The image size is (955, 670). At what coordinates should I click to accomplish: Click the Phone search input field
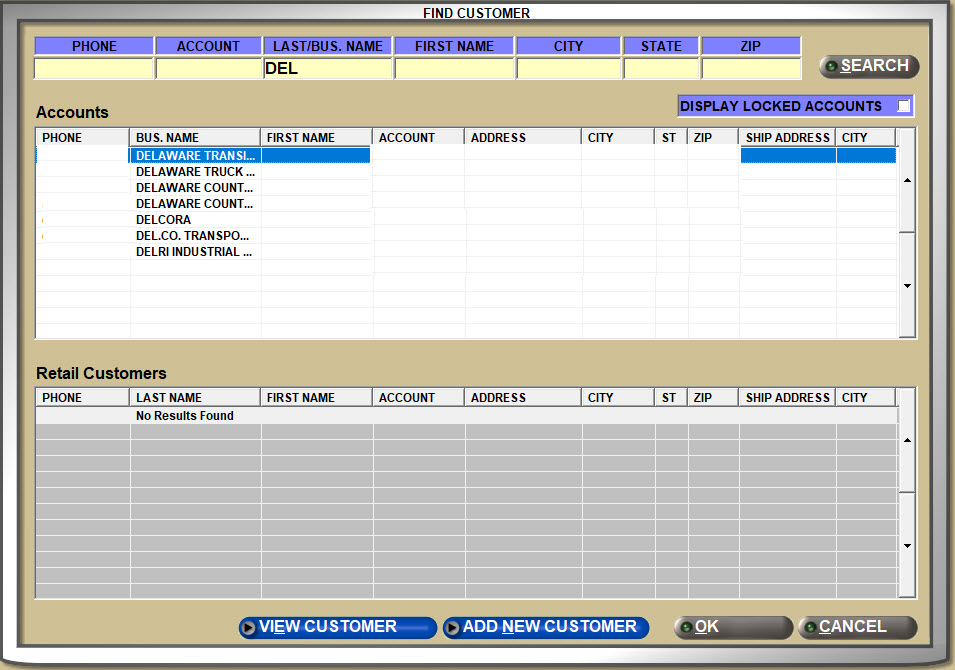94,69
